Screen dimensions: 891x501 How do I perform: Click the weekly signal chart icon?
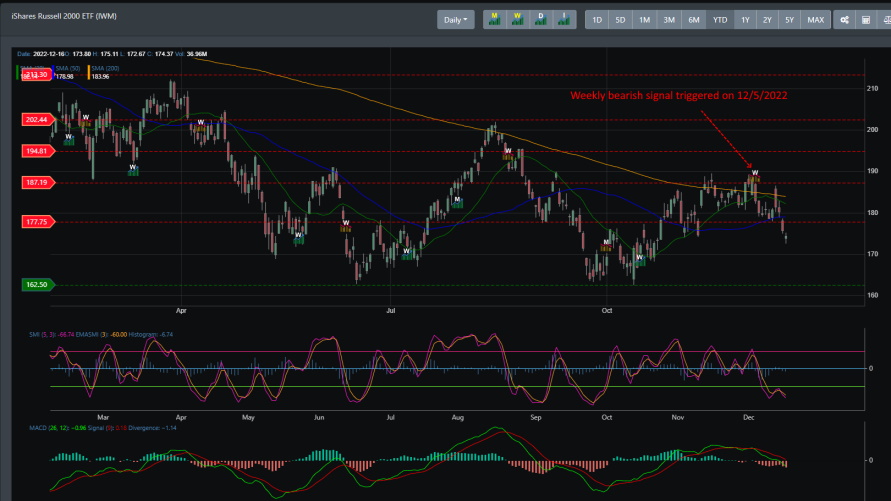518,20
